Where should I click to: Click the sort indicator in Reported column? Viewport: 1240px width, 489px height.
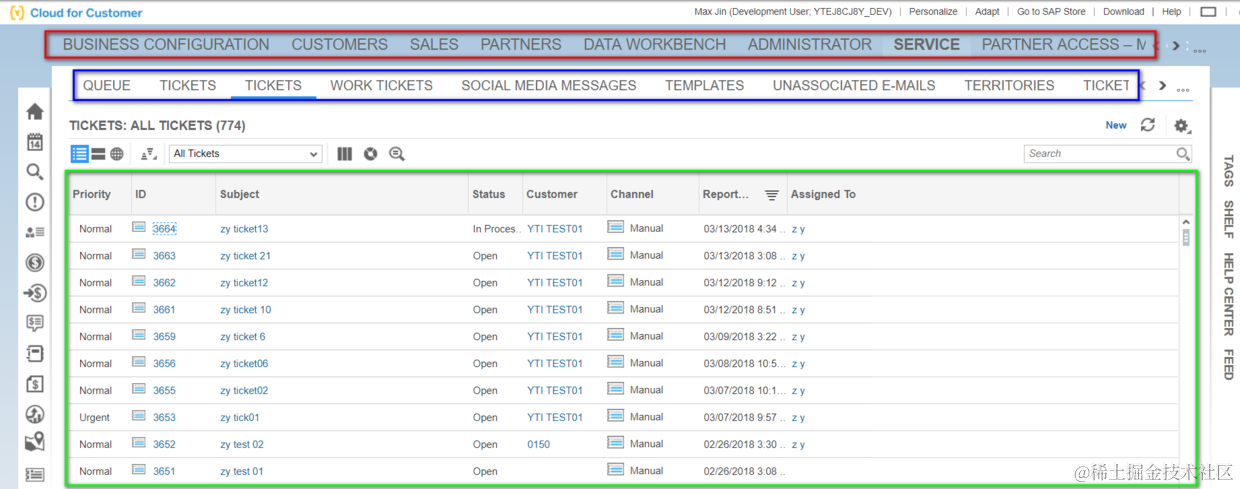pyautogui.click(x=772, y=195)
